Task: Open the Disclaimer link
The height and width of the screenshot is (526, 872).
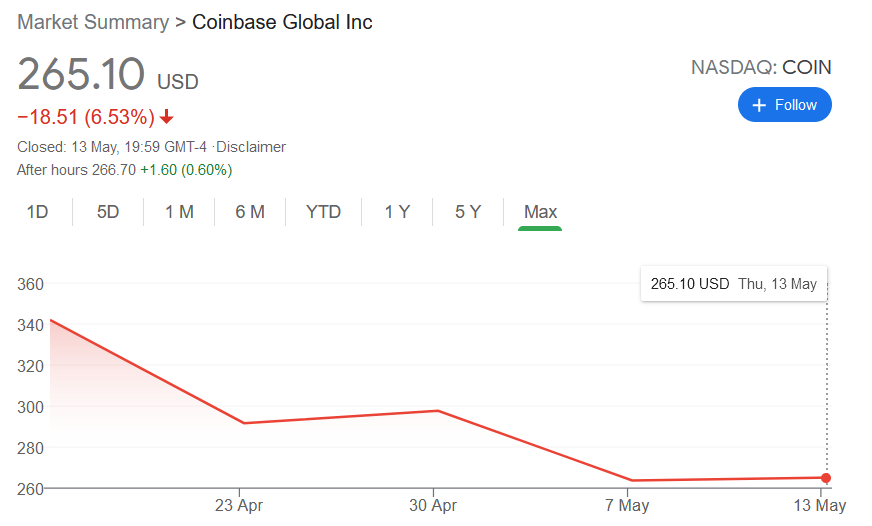Action: click(253, 147)
